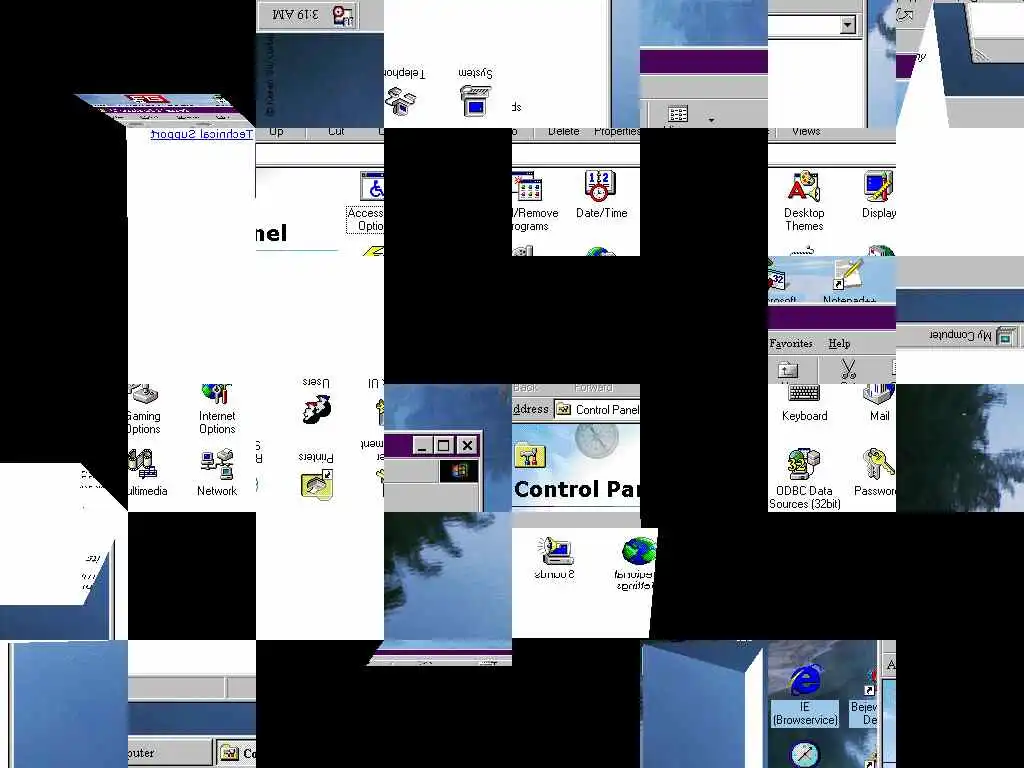Click the compass desktop icon below IE

click(x=805, y=754)
